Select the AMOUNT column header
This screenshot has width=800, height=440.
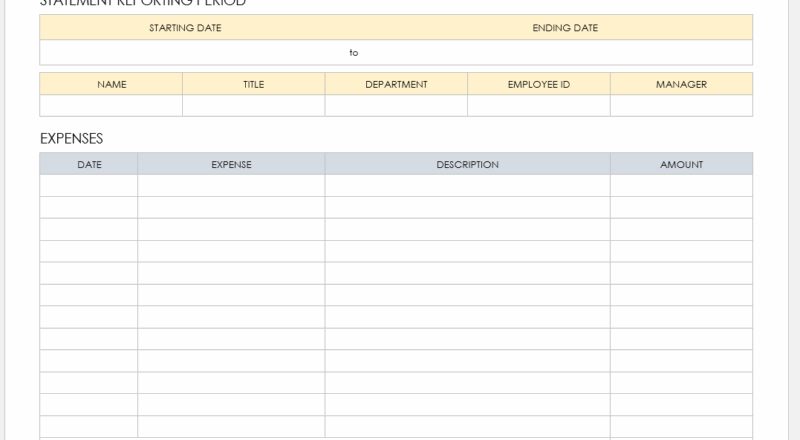pyautogui.click(x=681, y=164)
